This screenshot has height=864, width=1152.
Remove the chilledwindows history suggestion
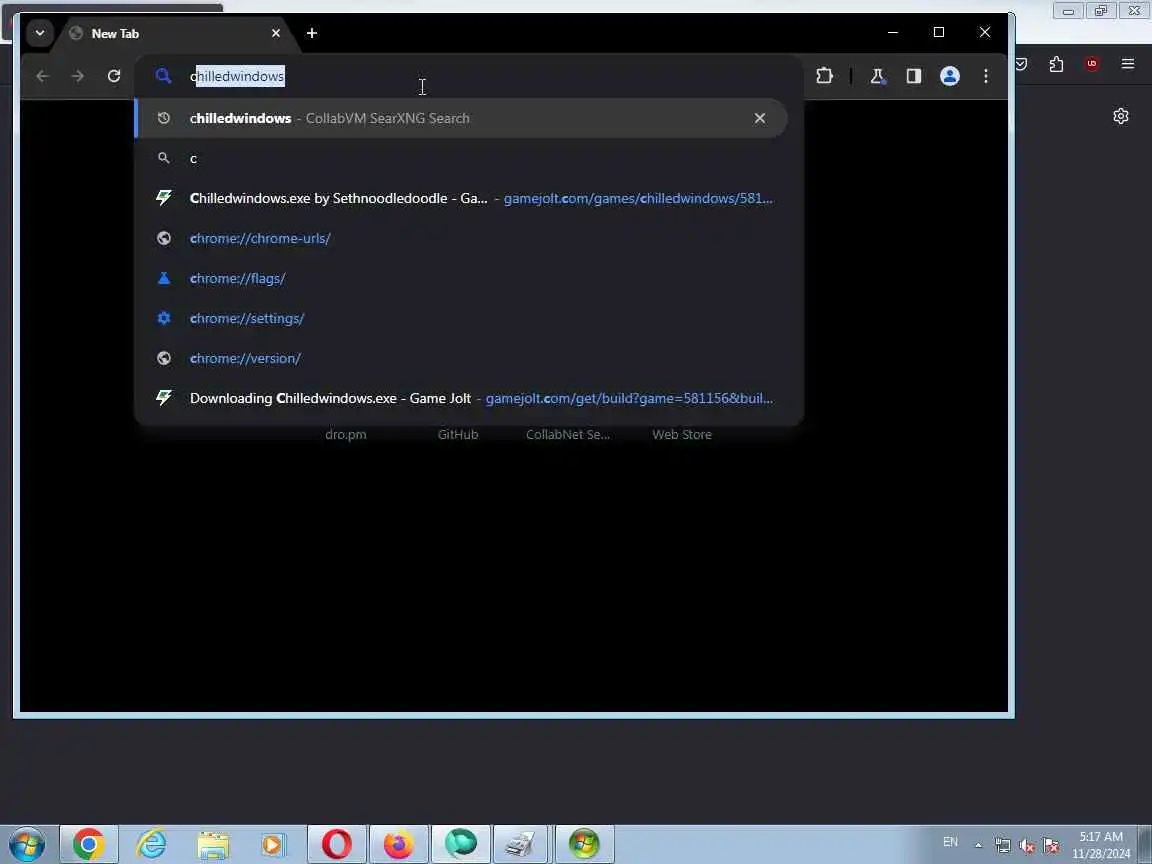(760, 118)
